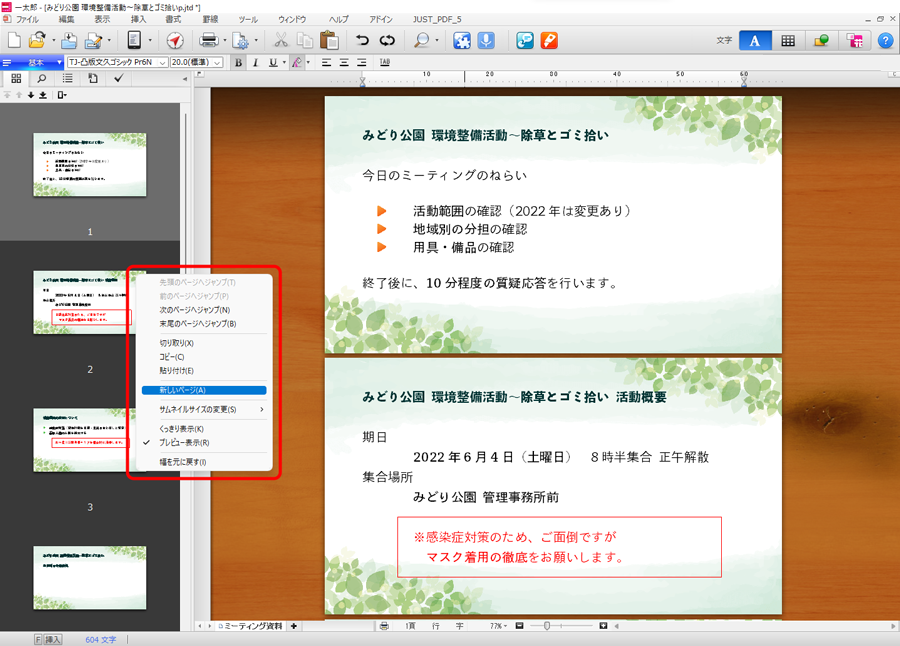Image resolution: width=900 pixels, height=646 pixels.
Task: Switch to the table editing mode icon
Action: [x=788, y=41]
